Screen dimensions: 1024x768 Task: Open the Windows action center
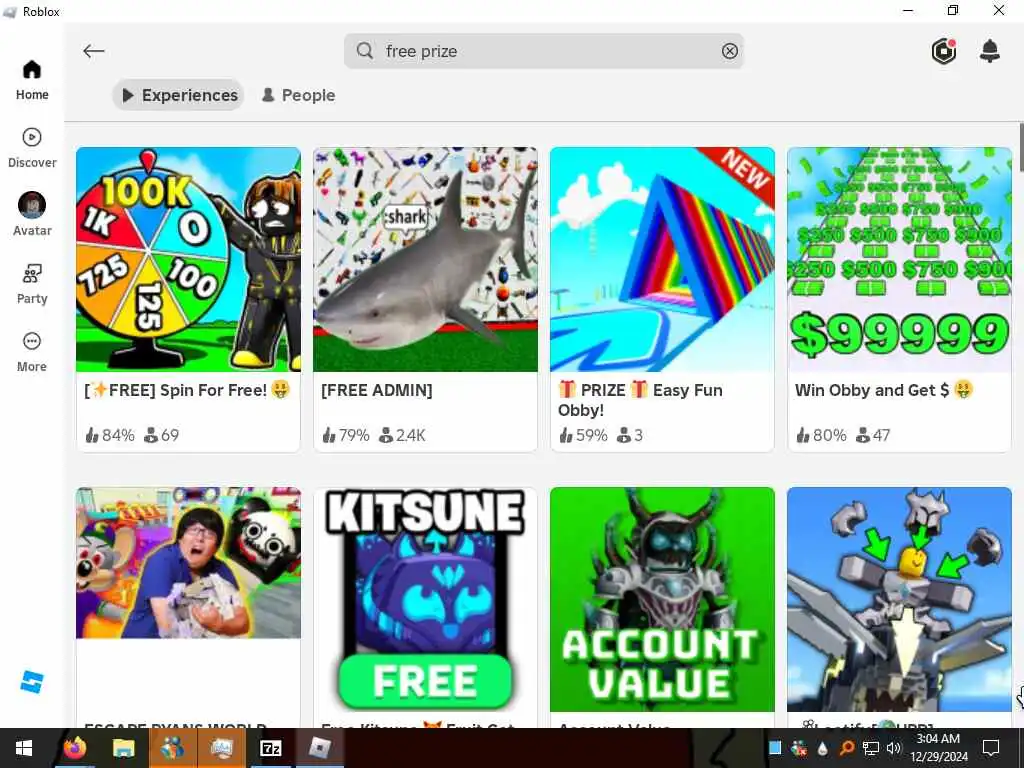pyautogui.click(x=991, y=748)
